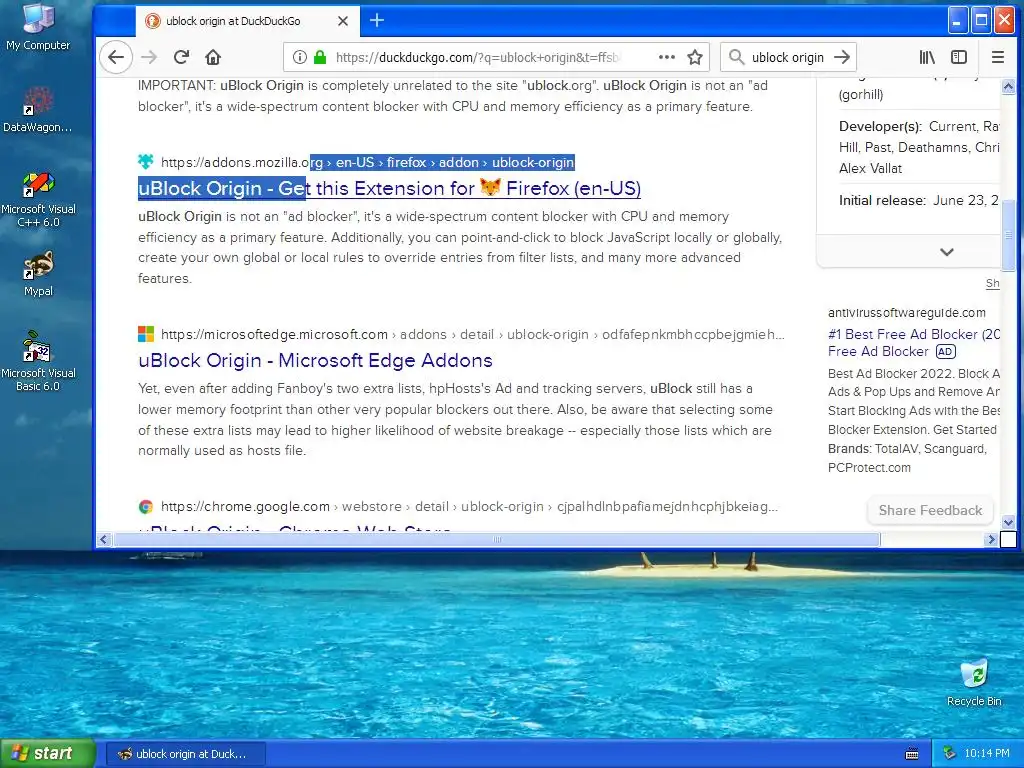
Task: Open the Recycle Bin
Action: [x=974, y=682]
